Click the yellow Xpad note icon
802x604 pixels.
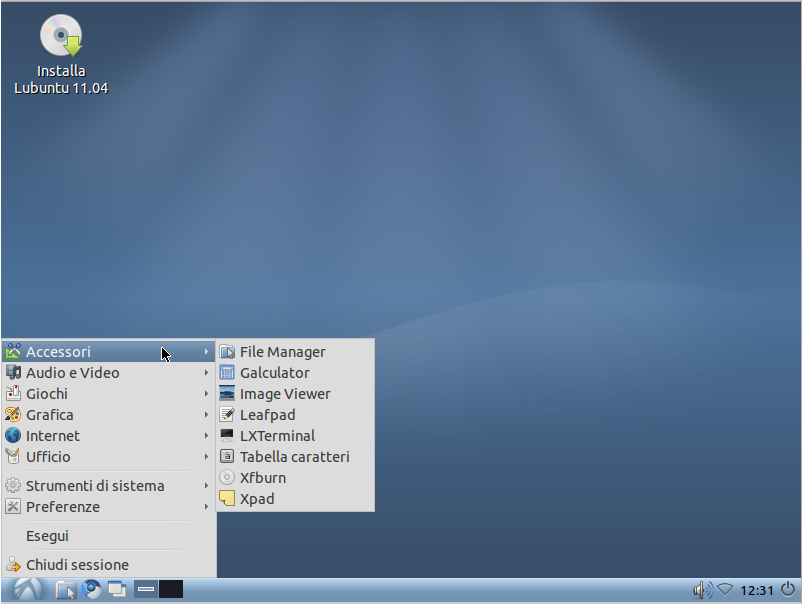[227, 499]
